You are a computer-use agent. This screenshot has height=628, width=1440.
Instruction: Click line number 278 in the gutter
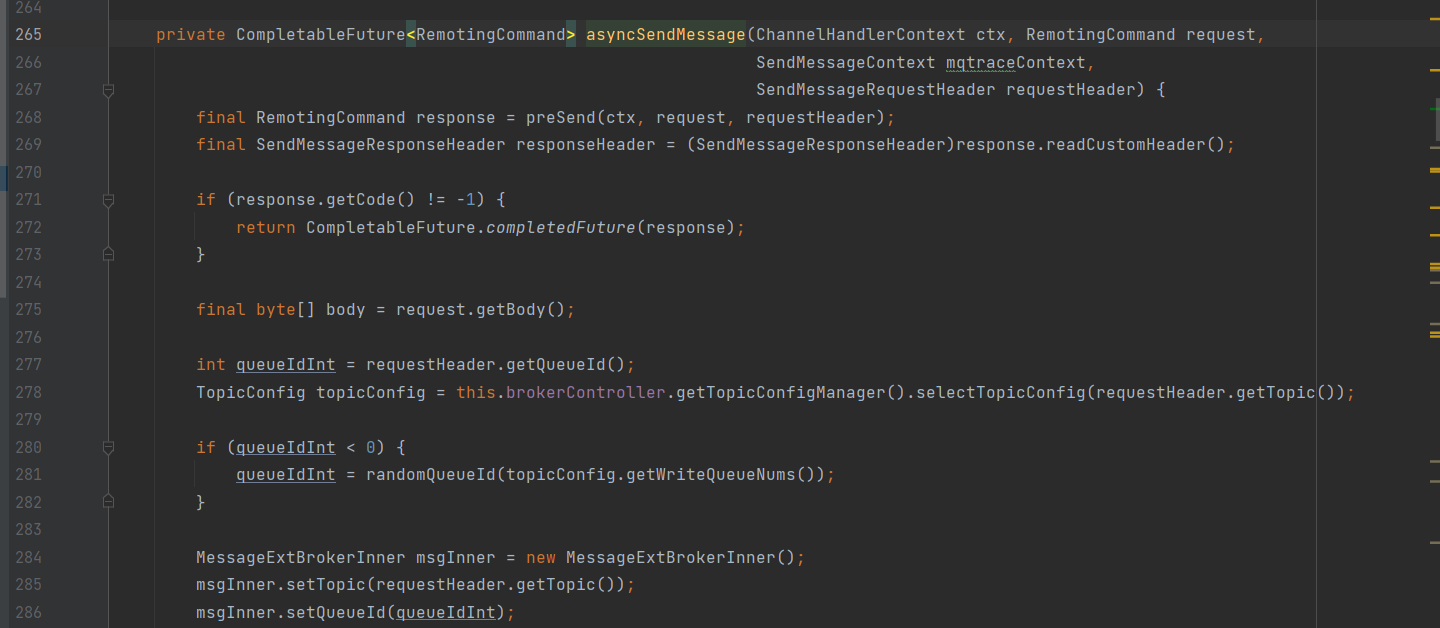point(28,392)
